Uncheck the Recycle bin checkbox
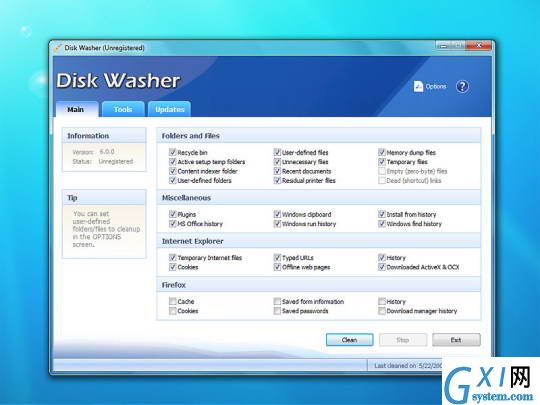This screenshot has height=405, width=540. 173,152
